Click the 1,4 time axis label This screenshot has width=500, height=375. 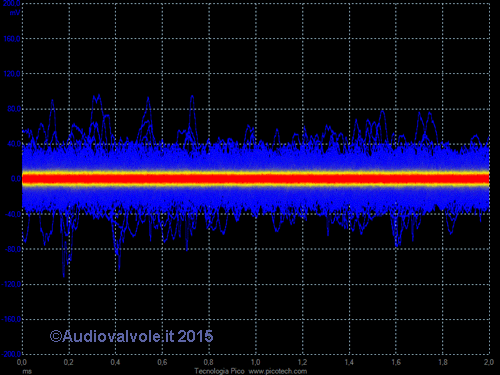point(349,362)
